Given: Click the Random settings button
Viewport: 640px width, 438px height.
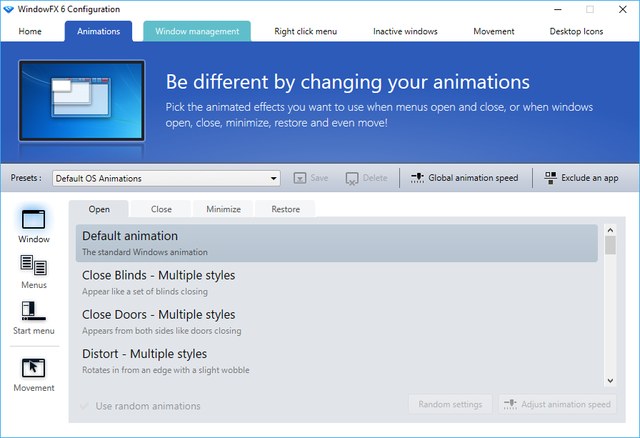Looking at the screenshot, I should coord(450,404).
